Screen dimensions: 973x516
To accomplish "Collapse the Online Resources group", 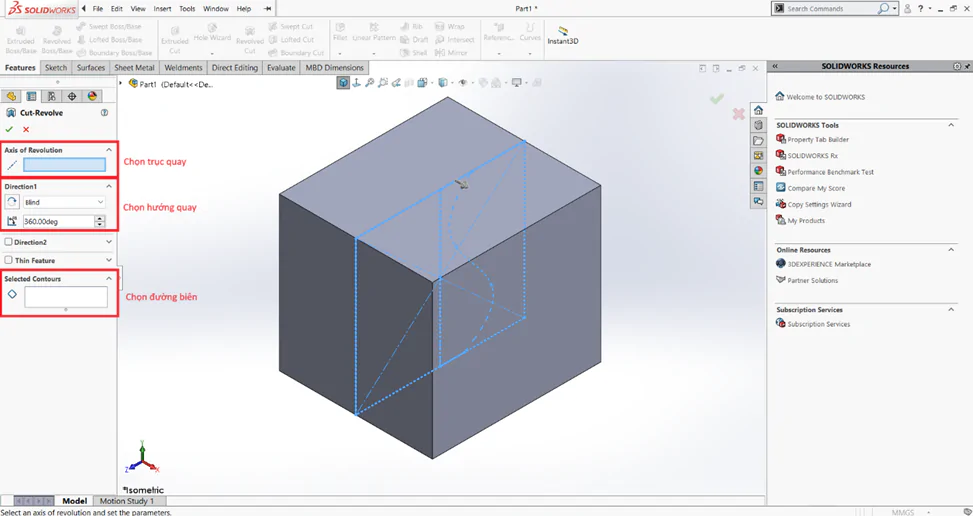I will pos(951,249).
